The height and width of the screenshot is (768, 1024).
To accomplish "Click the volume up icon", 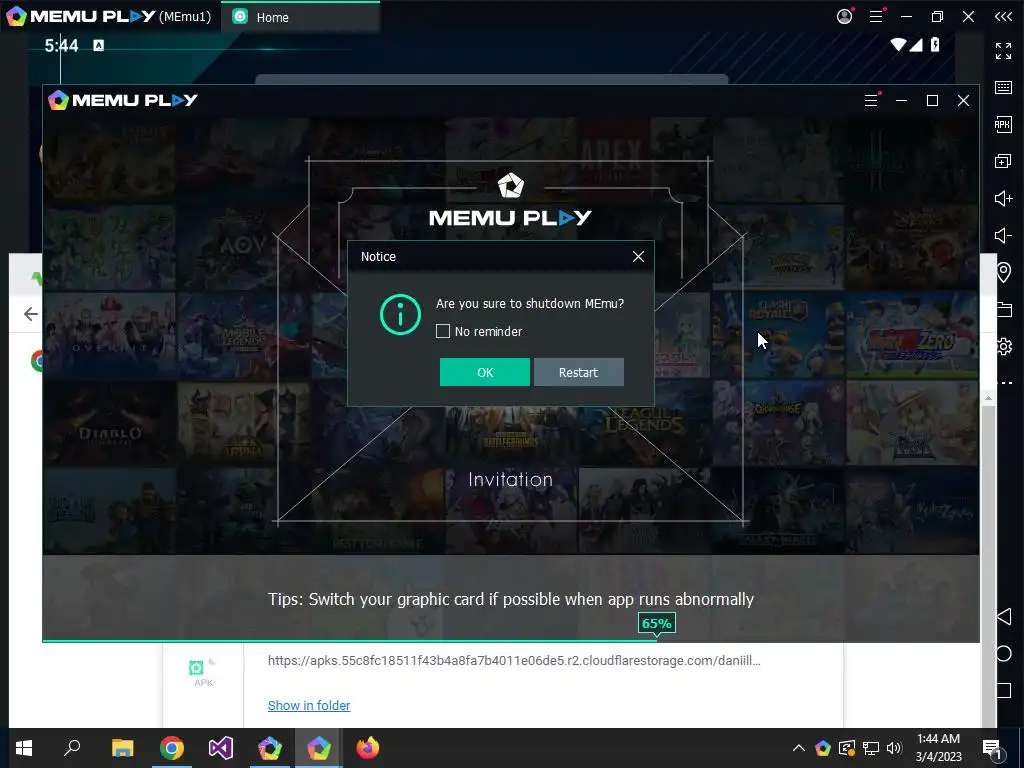I will (x=1003, y=198).
